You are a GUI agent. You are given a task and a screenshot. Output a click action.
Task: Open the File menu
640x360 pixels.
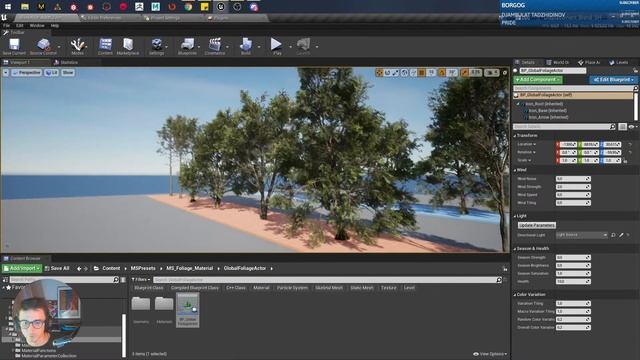(7, 25)
